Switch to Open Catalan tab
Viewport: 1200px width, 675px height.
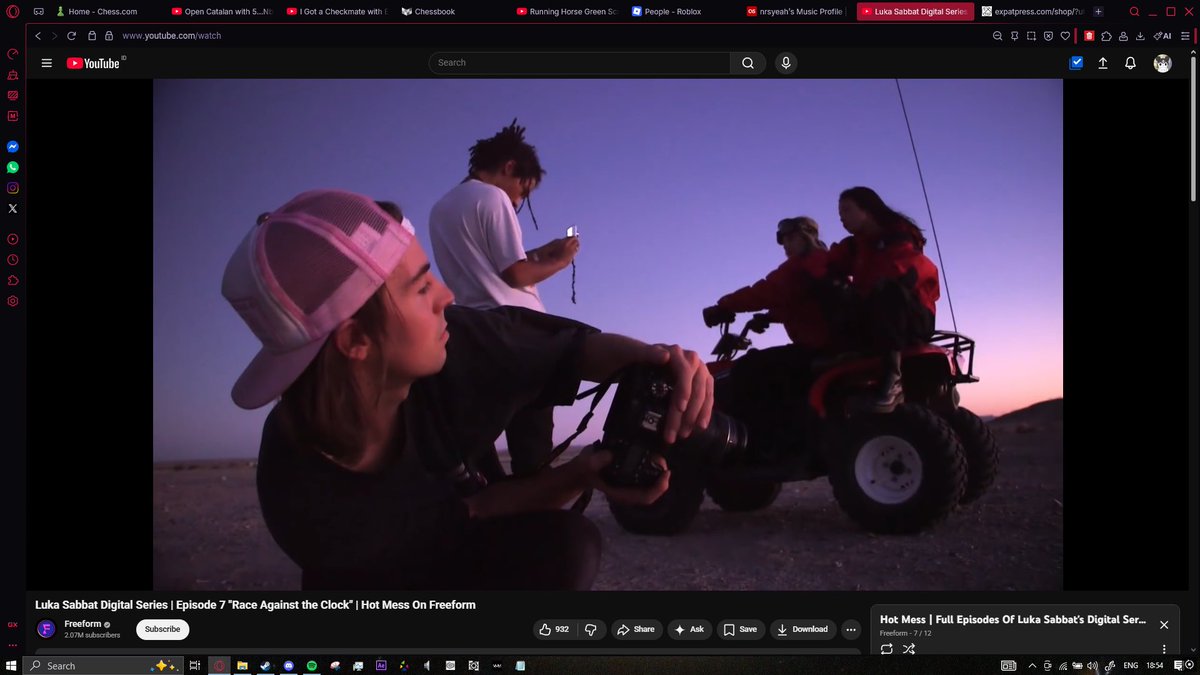coord(222,12)
